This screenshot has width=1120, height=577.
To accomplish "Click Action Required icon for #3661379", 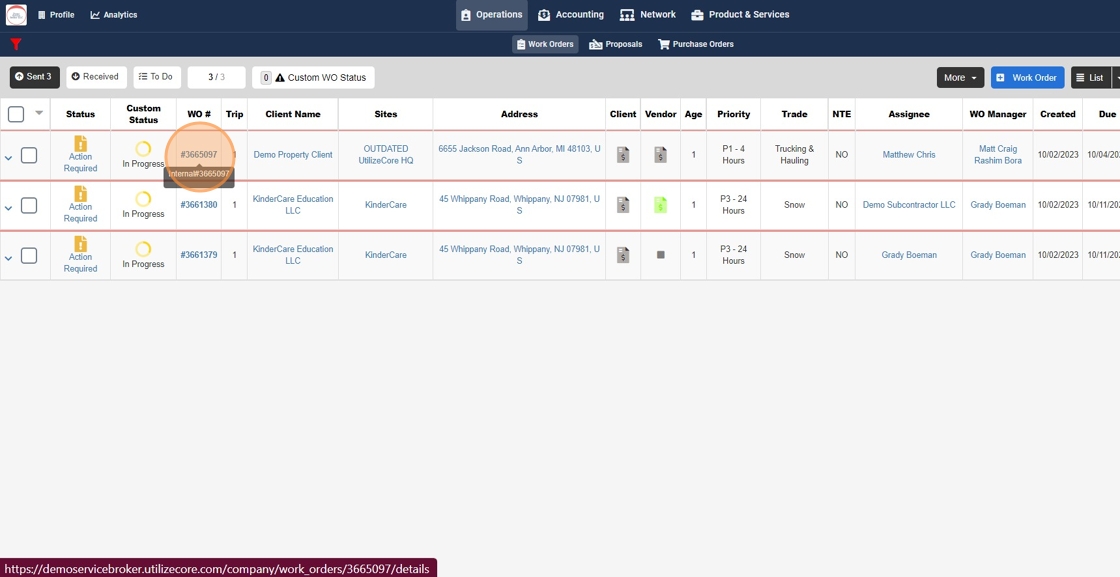I will (x=80, y=244).
